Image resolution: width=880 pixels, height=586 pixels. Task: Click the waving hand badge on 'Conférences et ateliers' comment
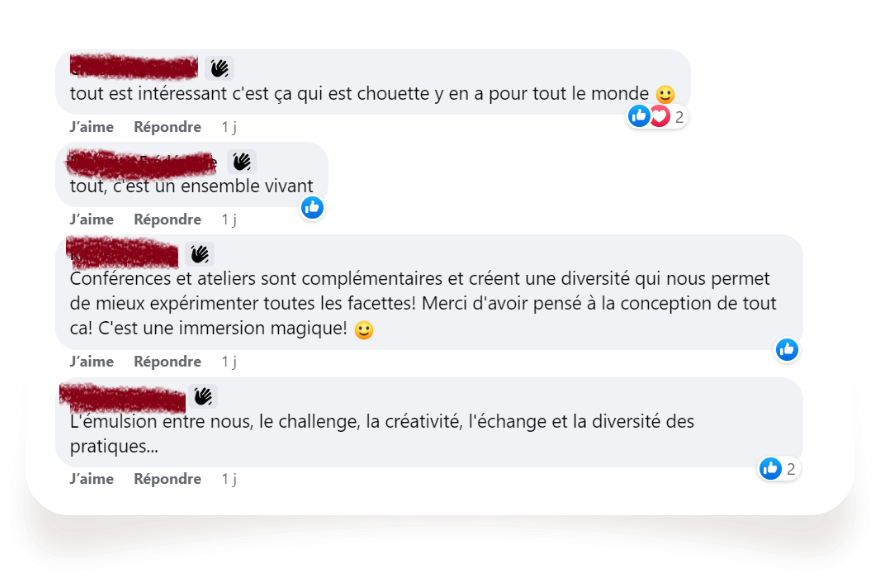tap(200, 254)
